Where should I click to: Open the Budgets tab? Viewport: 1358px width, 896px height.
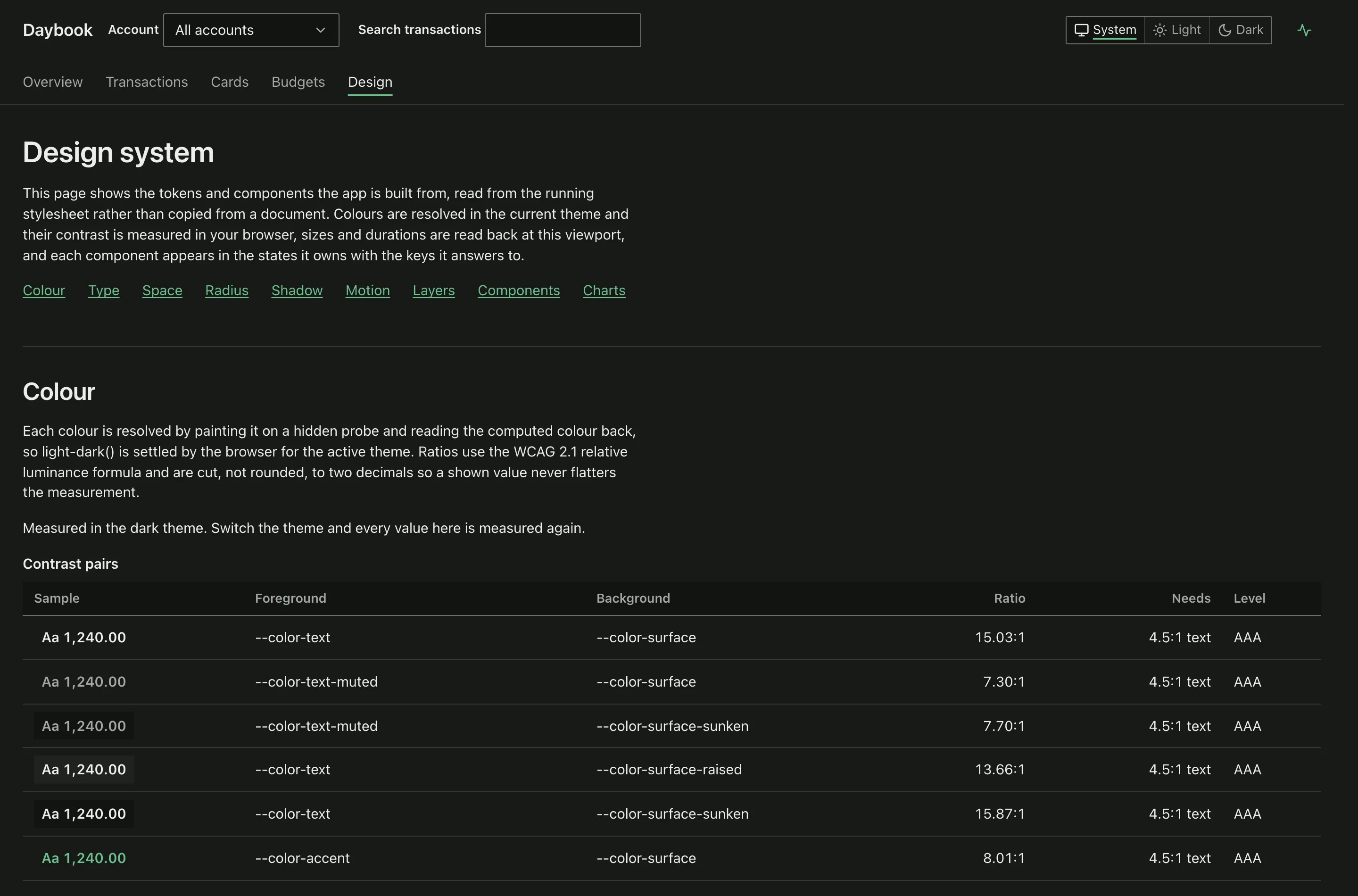[x=298, y=82]
